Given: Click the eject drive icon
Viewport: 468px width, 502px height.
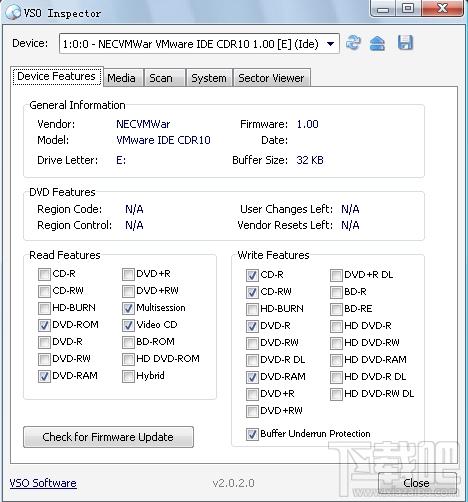Looking at the screenshot, I should [377, 43].
